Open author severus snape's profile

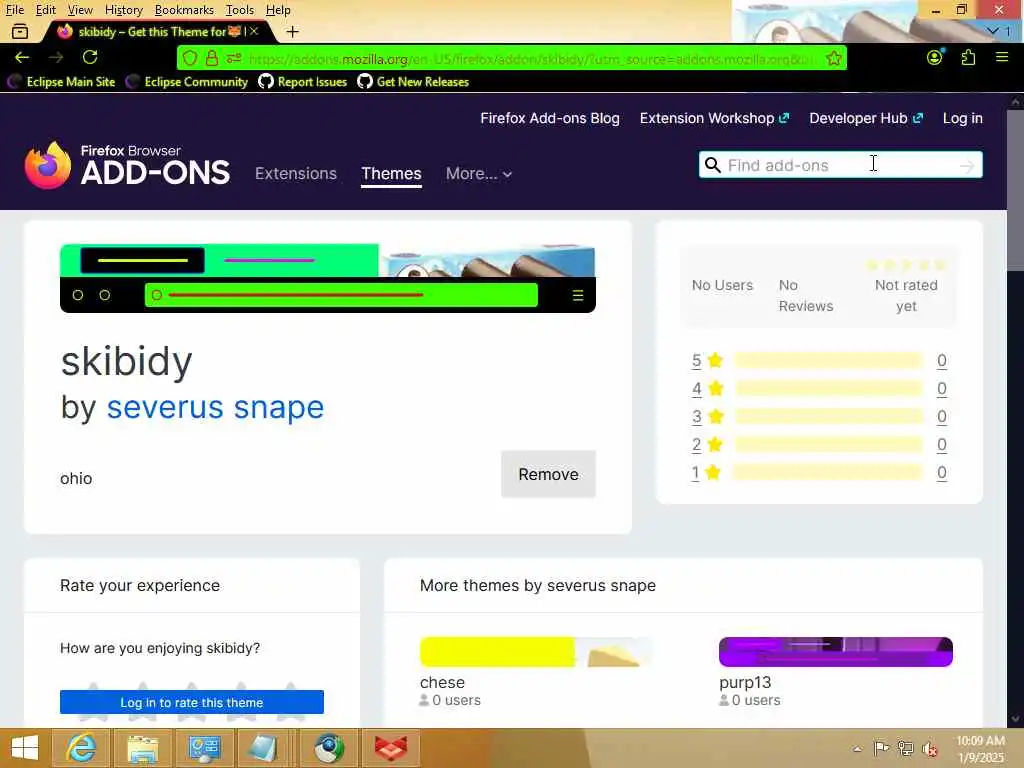click(215, 408)
